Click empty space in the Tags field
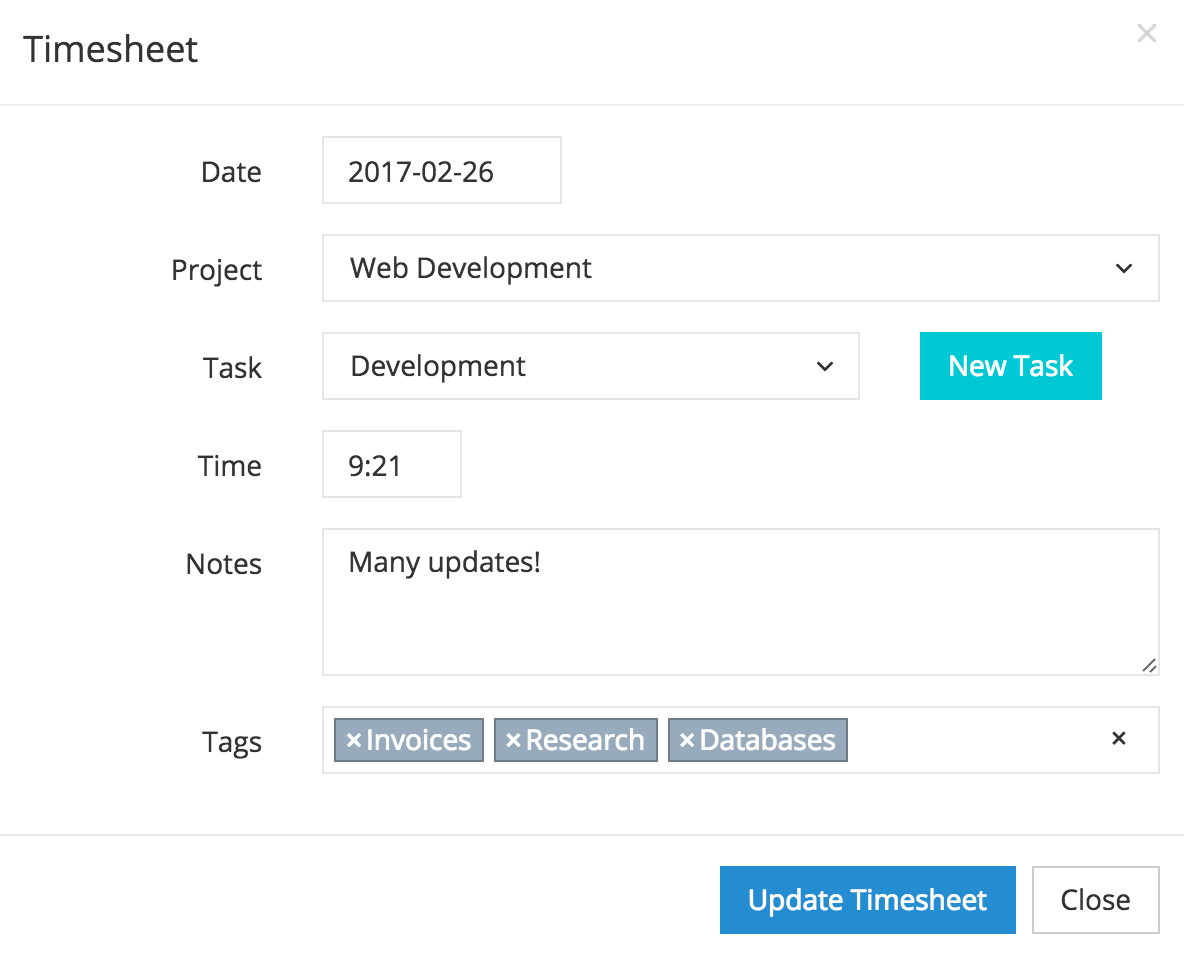 click(970, 741)
